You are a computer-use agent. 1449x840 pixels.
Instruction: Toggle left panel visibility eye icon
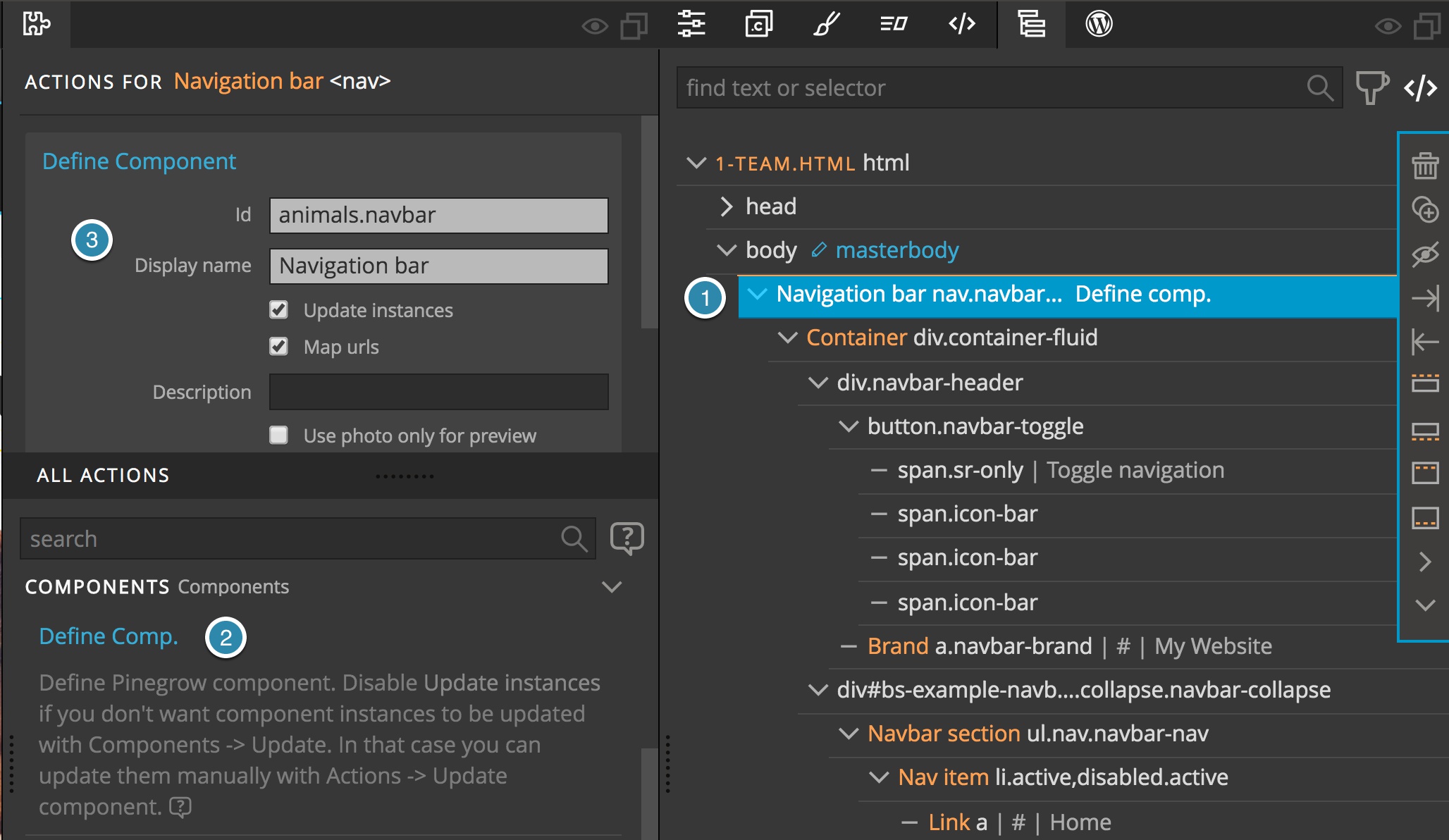click(x=595, y=27)
